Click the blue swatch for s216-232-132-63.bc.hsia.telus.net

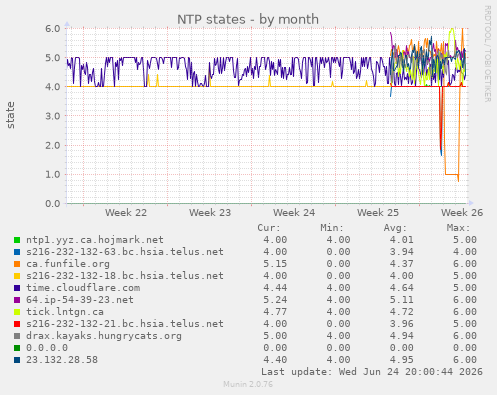(x=17, y=252)
